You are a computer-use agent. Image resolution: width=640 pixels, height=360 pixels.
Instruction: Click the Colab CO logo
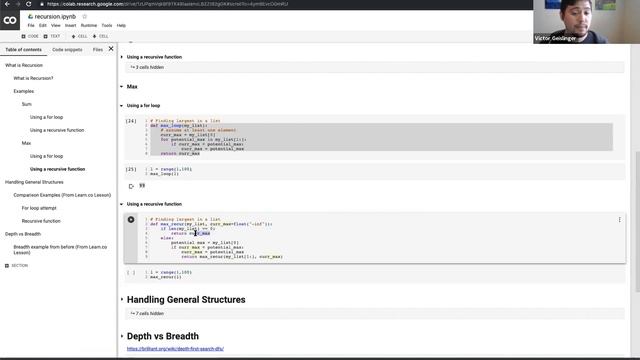point(10,20)
